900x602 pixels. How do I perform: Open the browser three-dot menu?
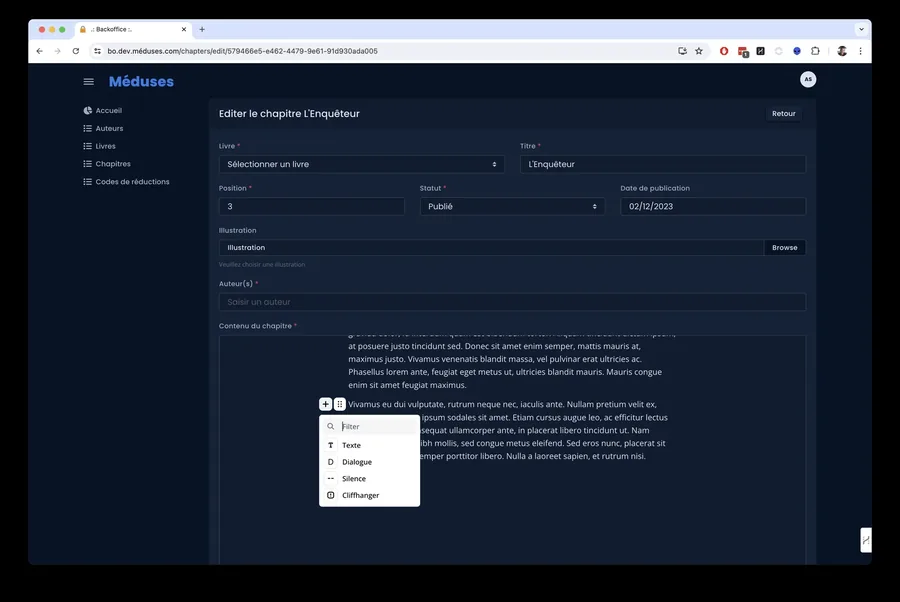860,51
